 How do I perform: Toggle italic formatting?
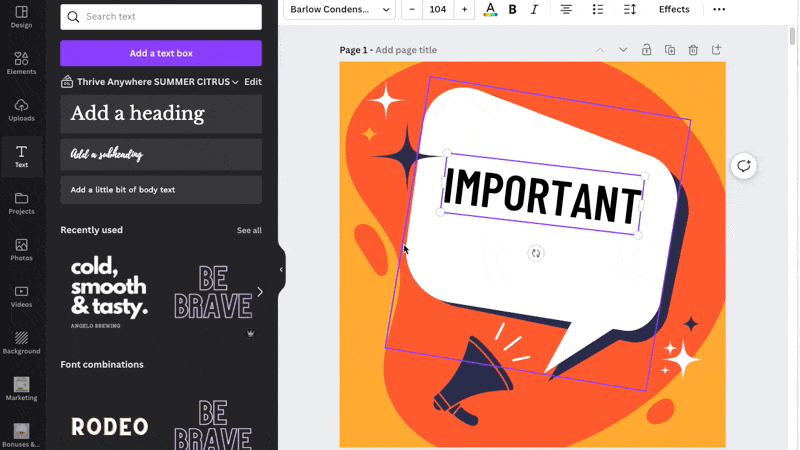coord(534,9)
